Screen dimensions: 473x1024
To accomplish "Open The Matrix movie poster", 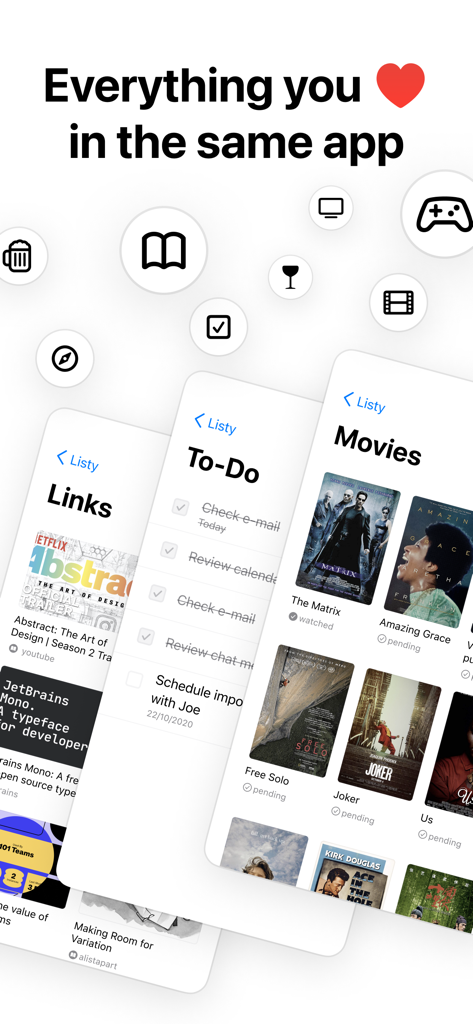I will tap(348, 538).
